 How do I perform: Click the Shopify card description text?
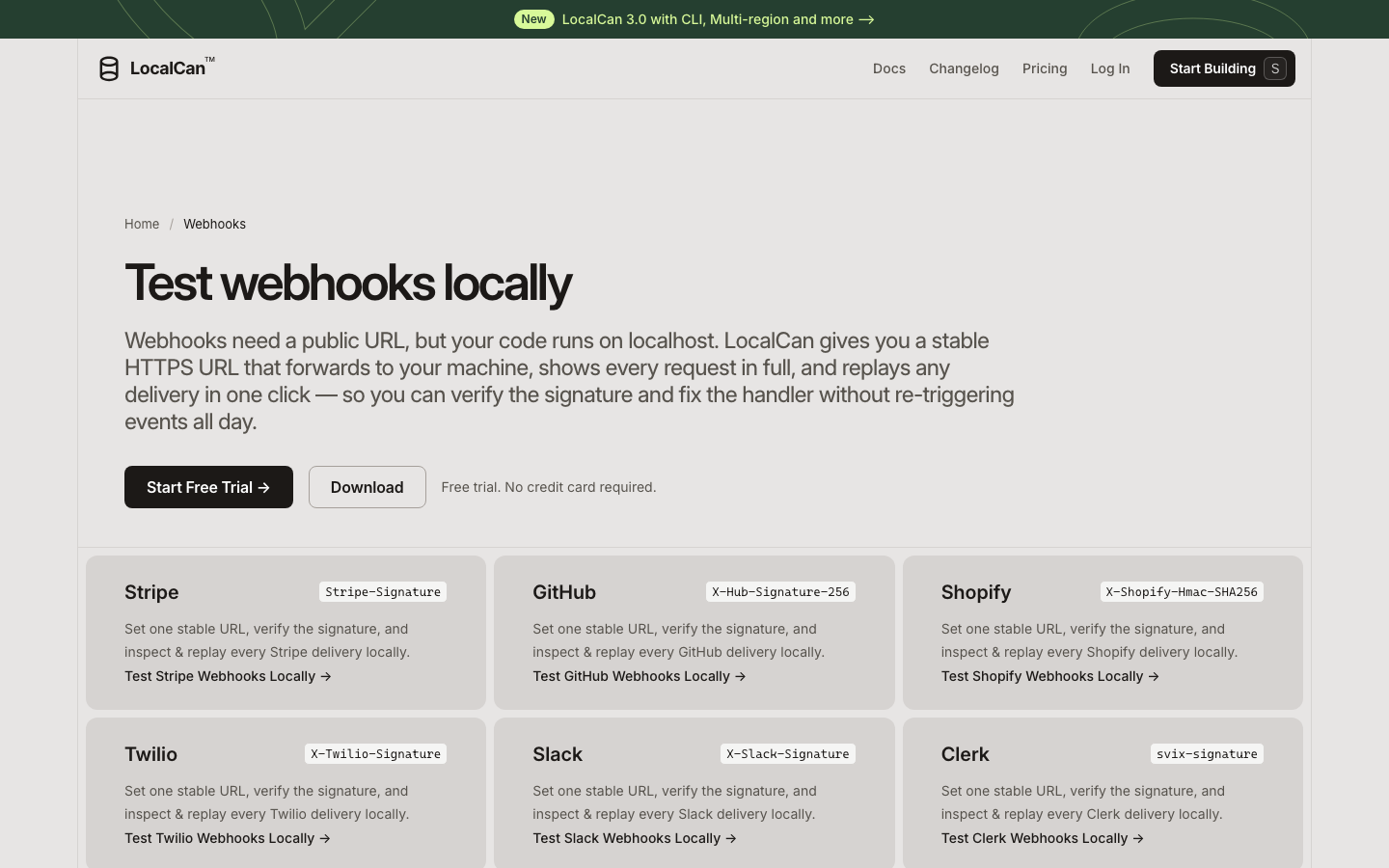click(x=1090, y=640)
